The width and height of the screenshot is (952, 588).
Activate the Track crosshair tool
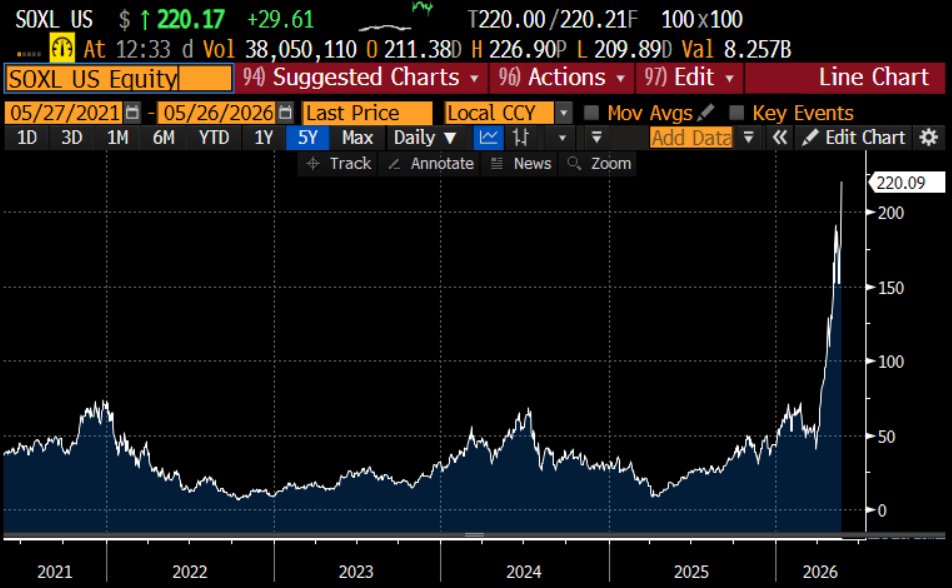[338, 163]
